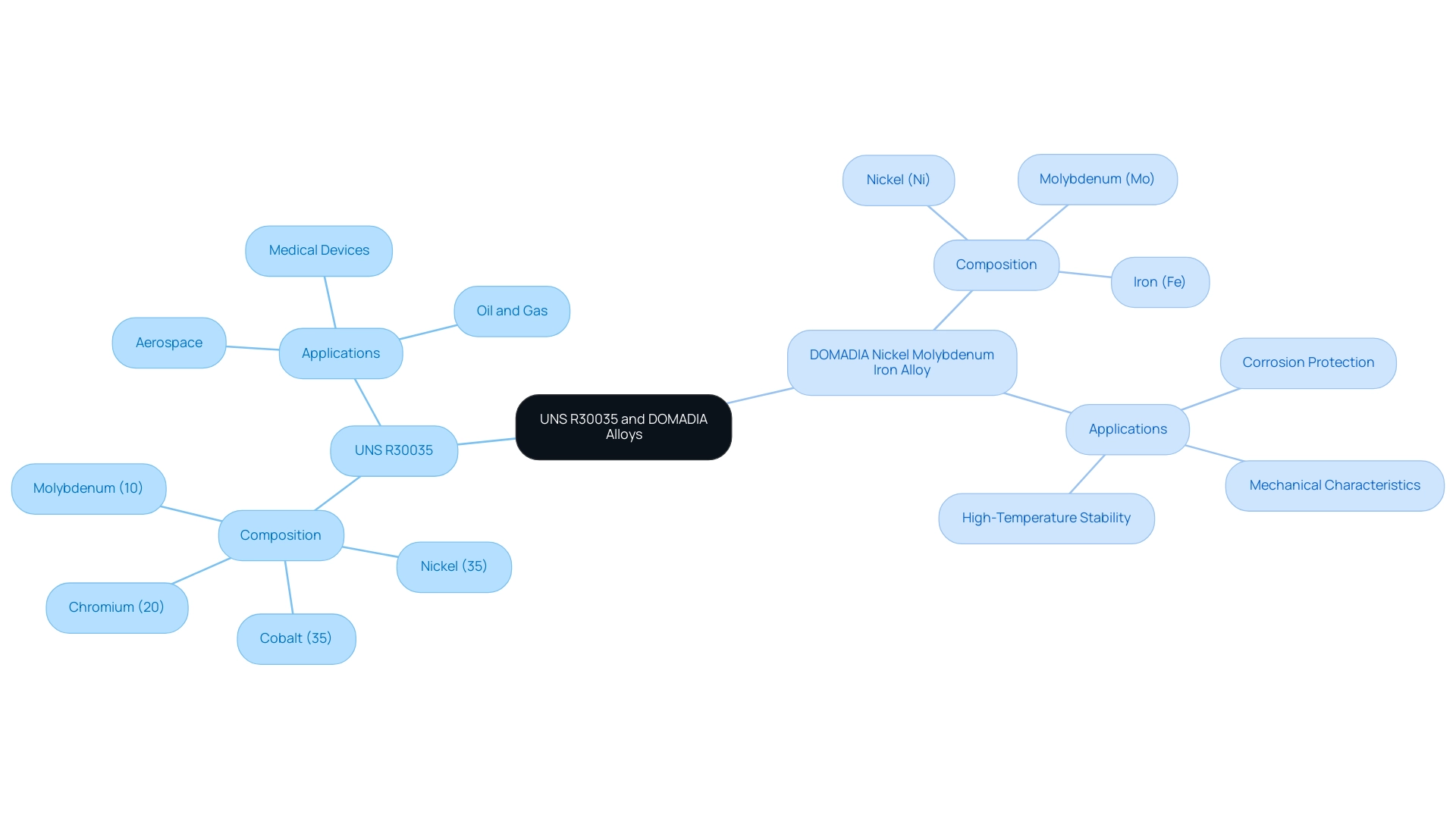Click the central UNS R30035 and DOMADIA Alloys node
Image resolution: width=1456 pixels, height=821 pixels.
621,426
